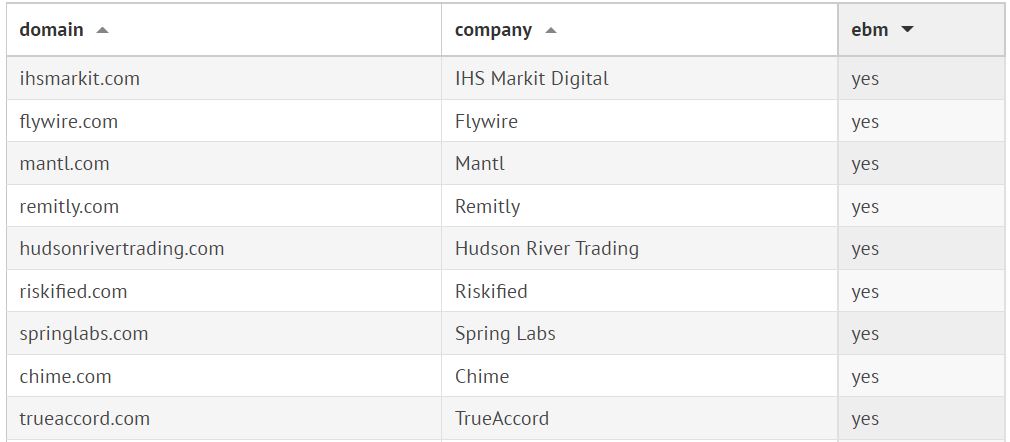Select the ihsmarkit.com domain cell
Image resolution: width=1010 pixels, height=442 pixels.
click(x=80, y=79)
